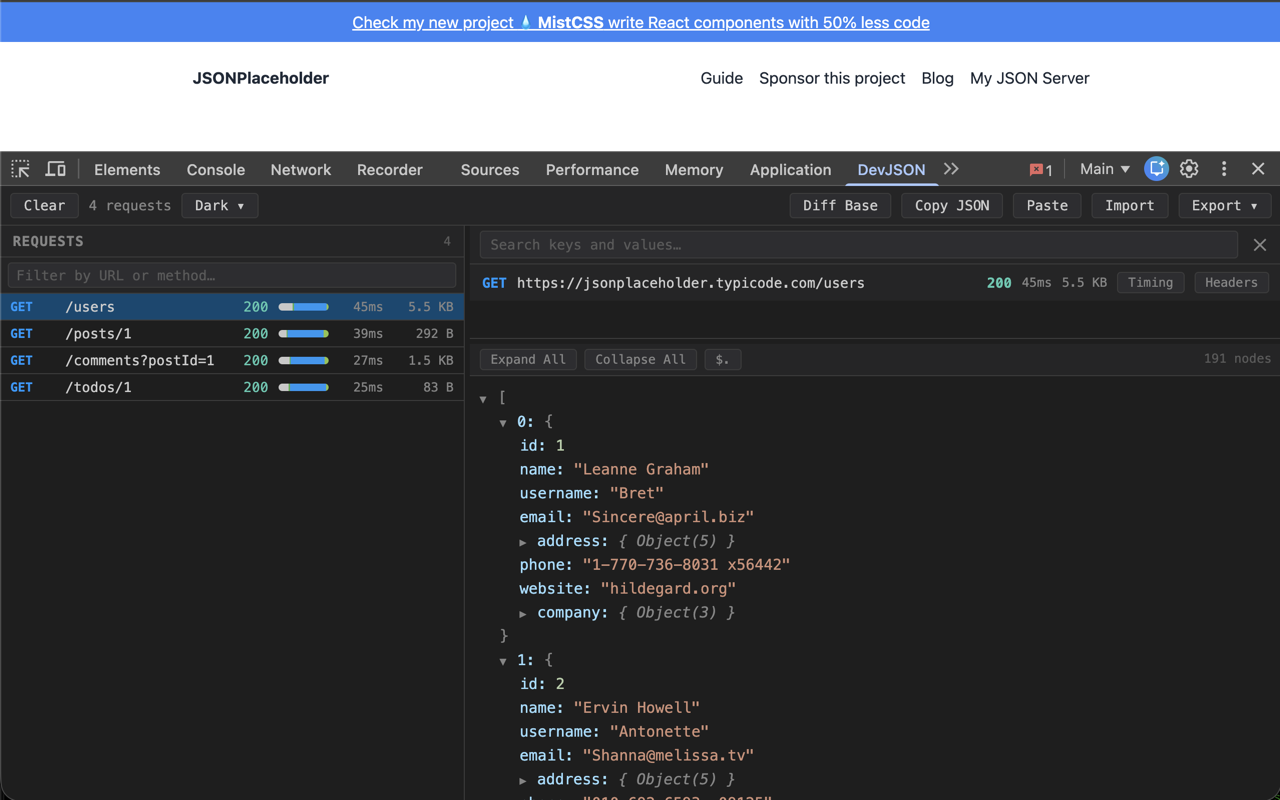Image resolution: width=1280 pixels, height=800 pixels.
Task: Click the circular sync icon beside Main
Action: click(1156, 169)
